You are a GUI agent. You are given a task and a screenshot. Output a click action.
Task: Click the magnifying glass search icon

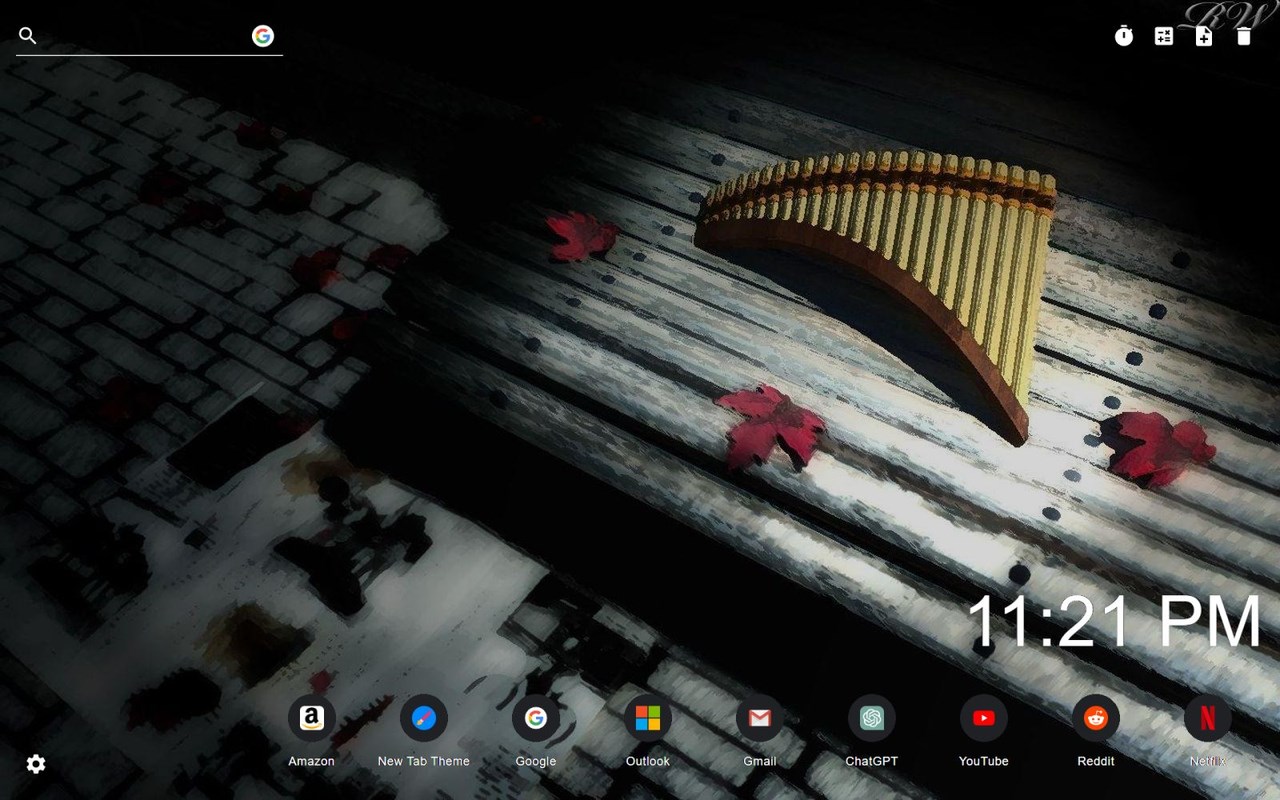click(27, 35)
